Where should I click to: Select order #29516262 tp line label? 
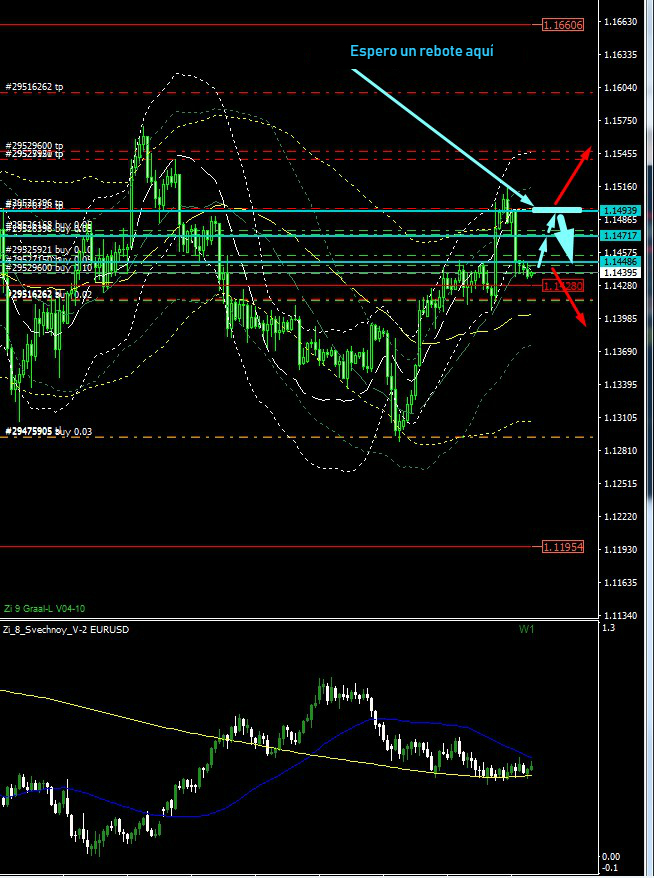[x=35, y=87]
